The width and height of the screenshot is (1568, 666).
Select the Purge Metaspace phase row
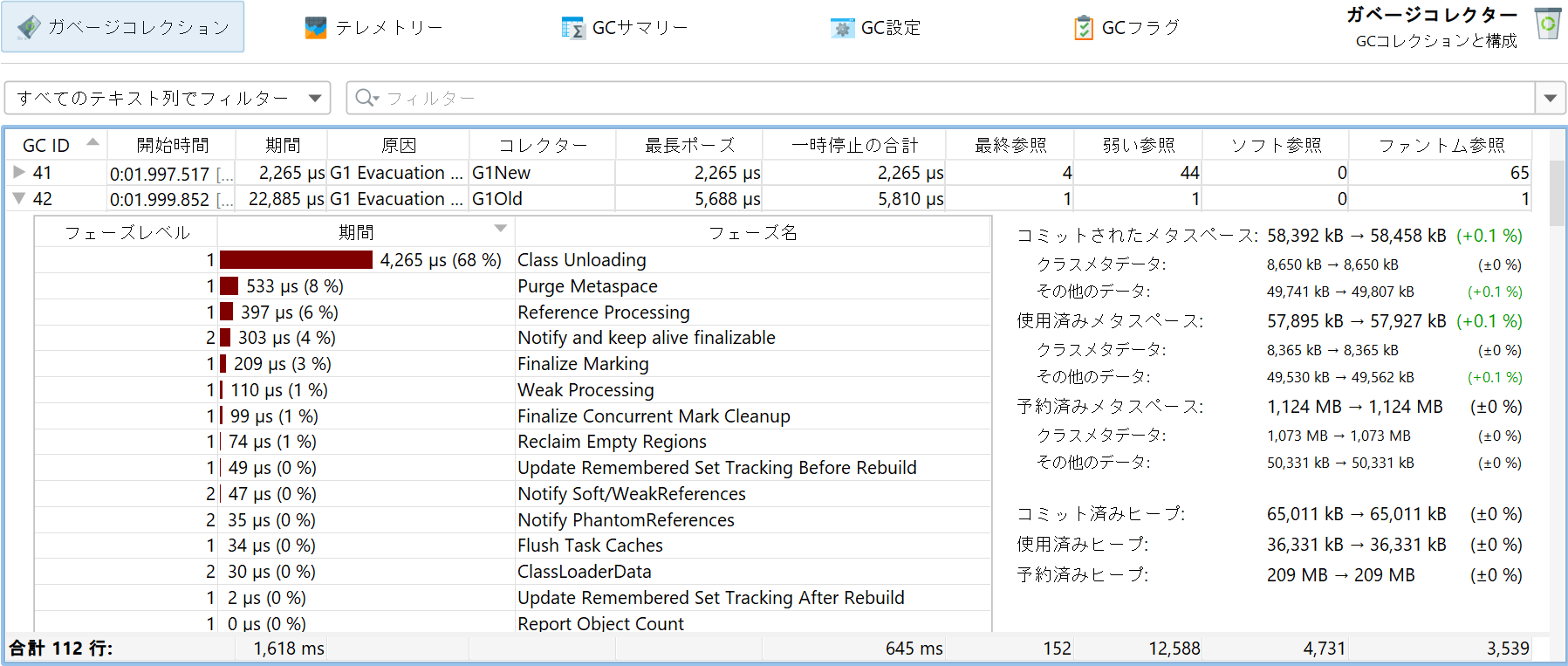(x=513, y=286)
